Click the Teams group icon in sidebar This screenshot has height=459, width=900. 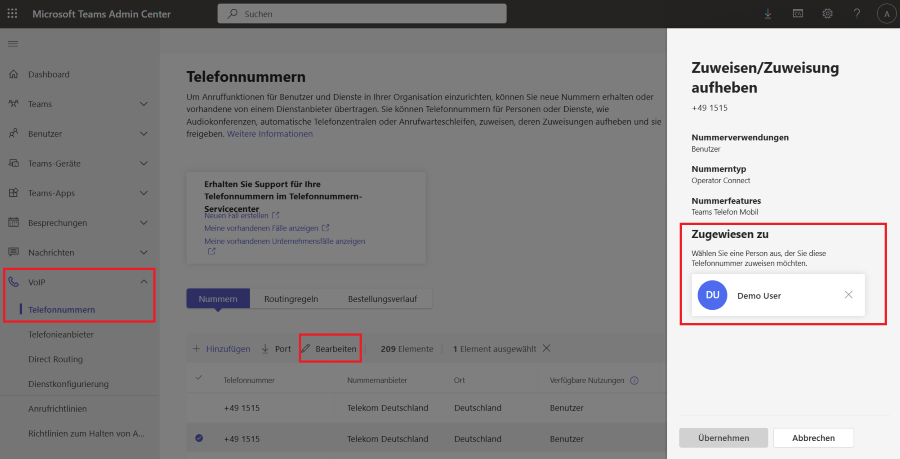[x=14, y=104]
